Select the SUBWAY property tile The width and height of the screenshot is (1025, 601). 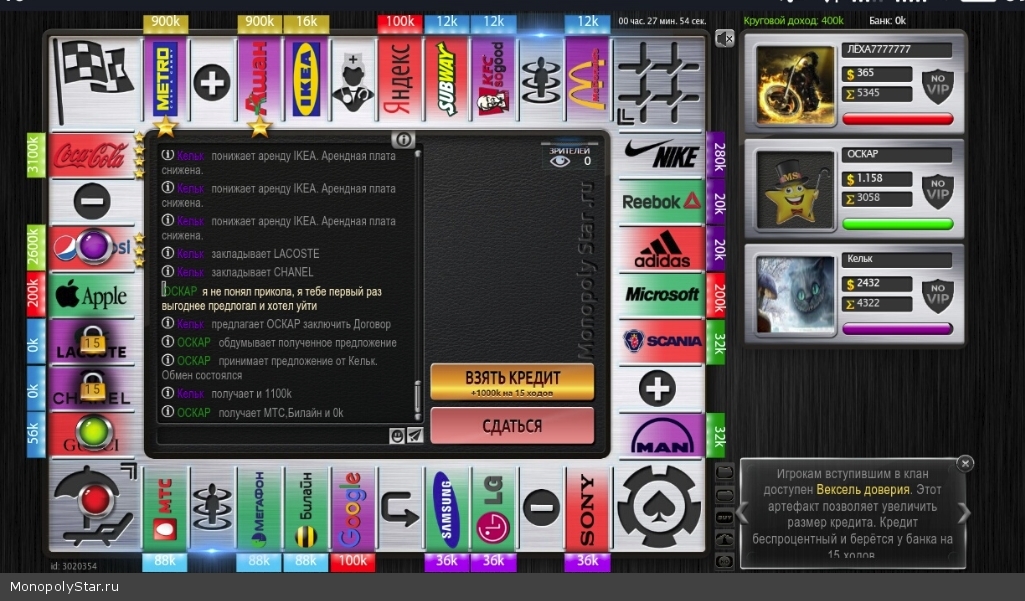(x=446, y=79)
